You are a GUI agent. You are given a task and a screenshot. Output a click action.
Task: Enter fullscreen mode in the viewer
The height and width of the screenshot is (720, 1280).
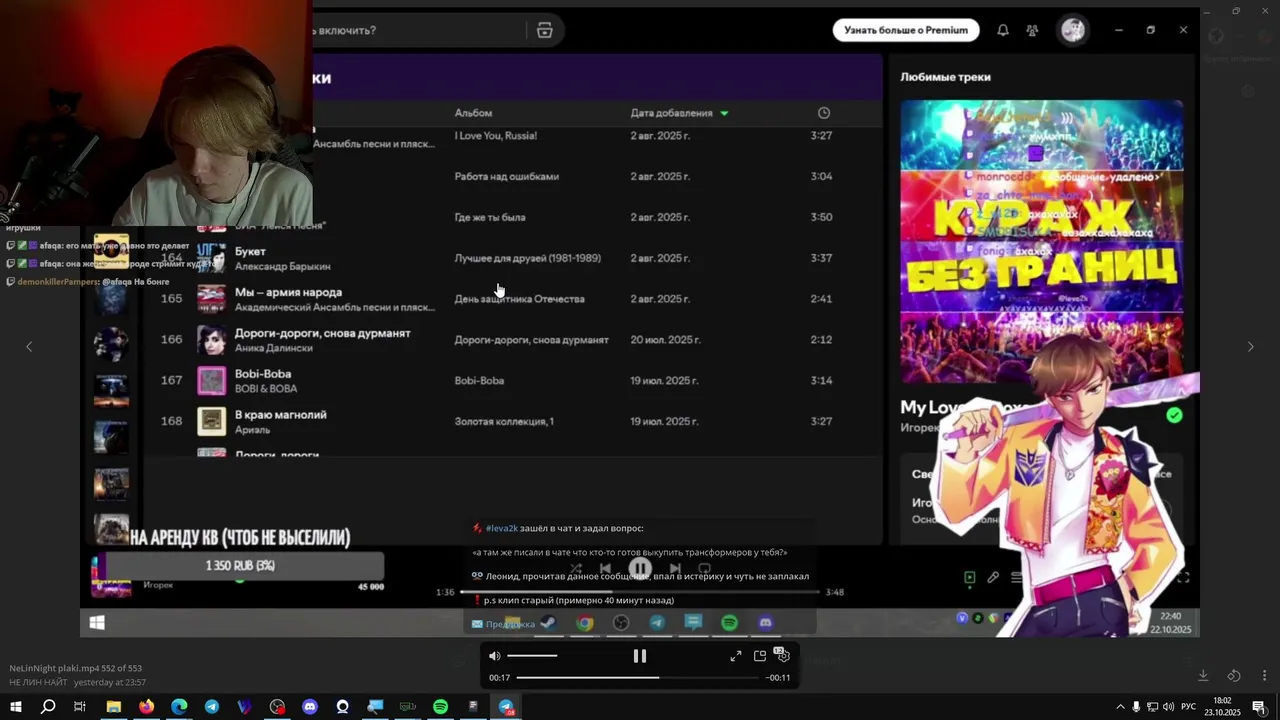pyautogui.click(x=736, y=656)
